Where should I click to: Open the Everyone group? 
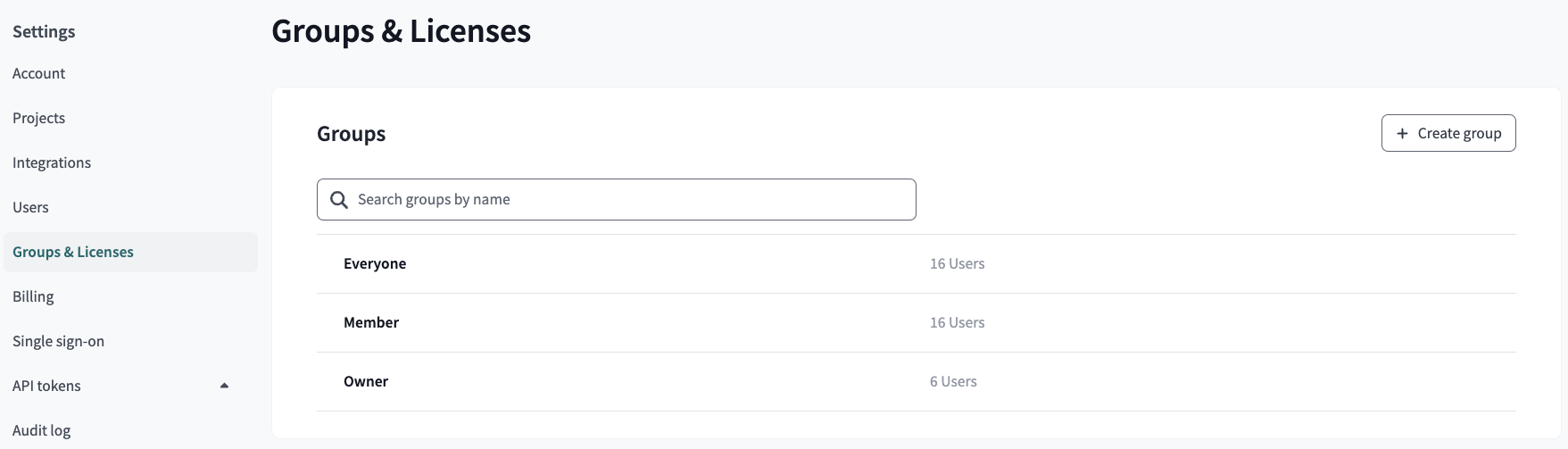[375, 264]
